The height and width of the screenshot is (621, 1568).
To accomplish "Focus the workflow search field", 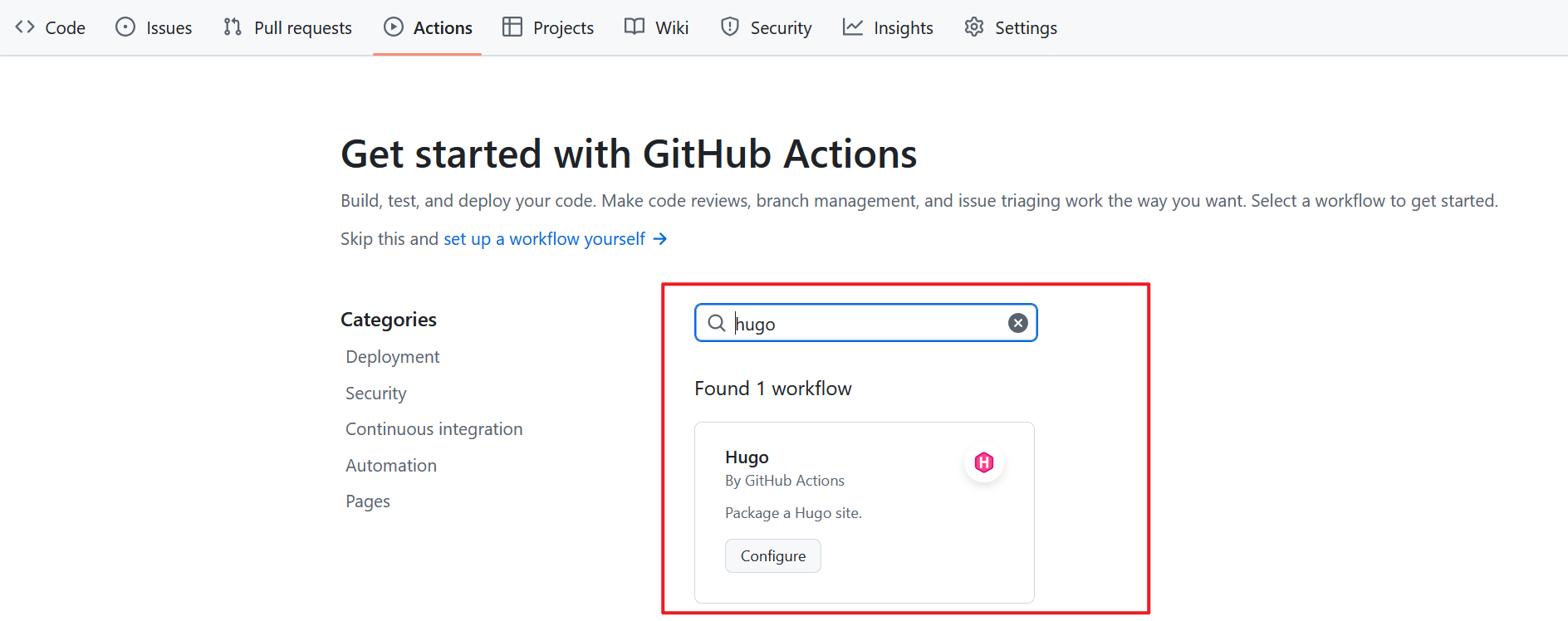I will point(866,323).
